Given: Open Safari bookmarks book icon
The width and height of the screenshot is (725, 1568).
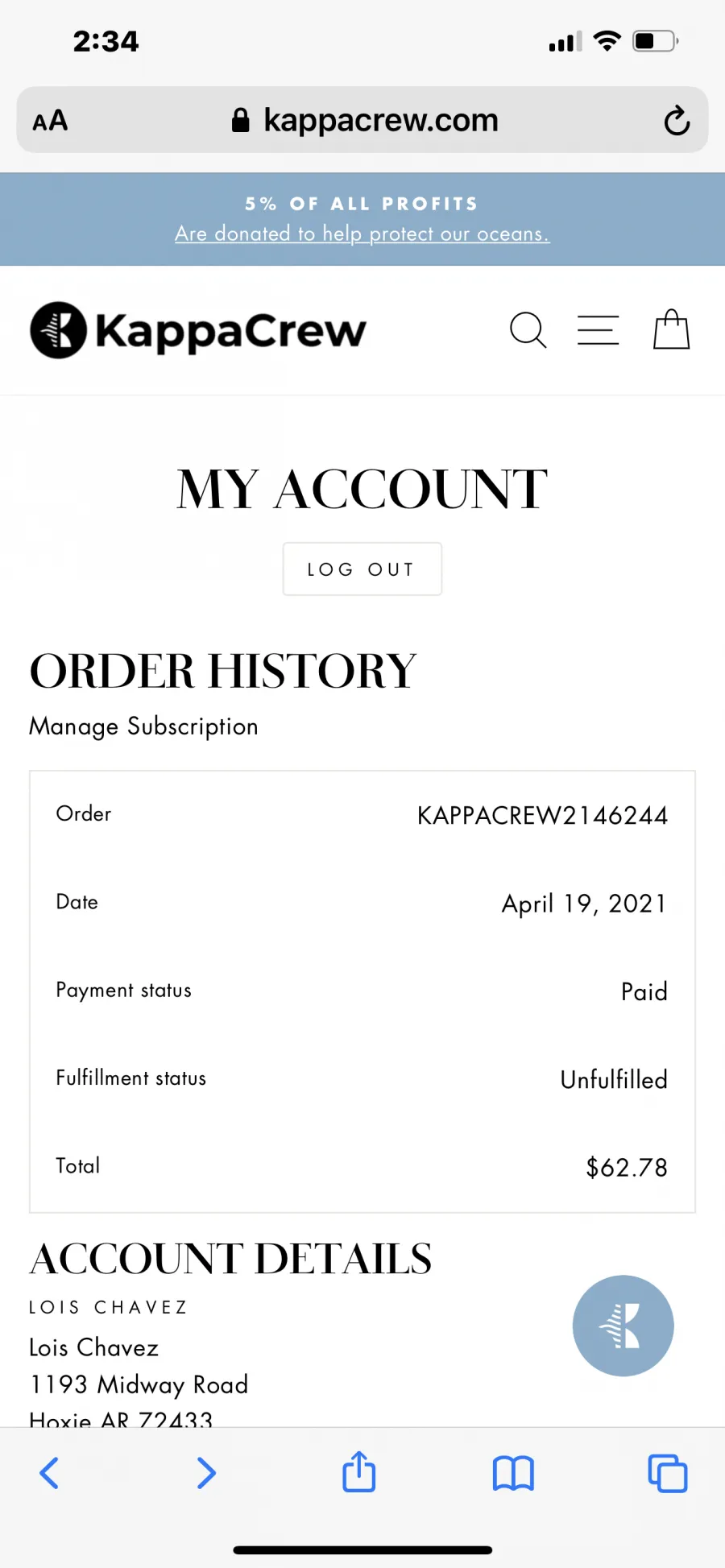Looking at the screenshot, I should pyautogui.click(x=513, y=1474).
